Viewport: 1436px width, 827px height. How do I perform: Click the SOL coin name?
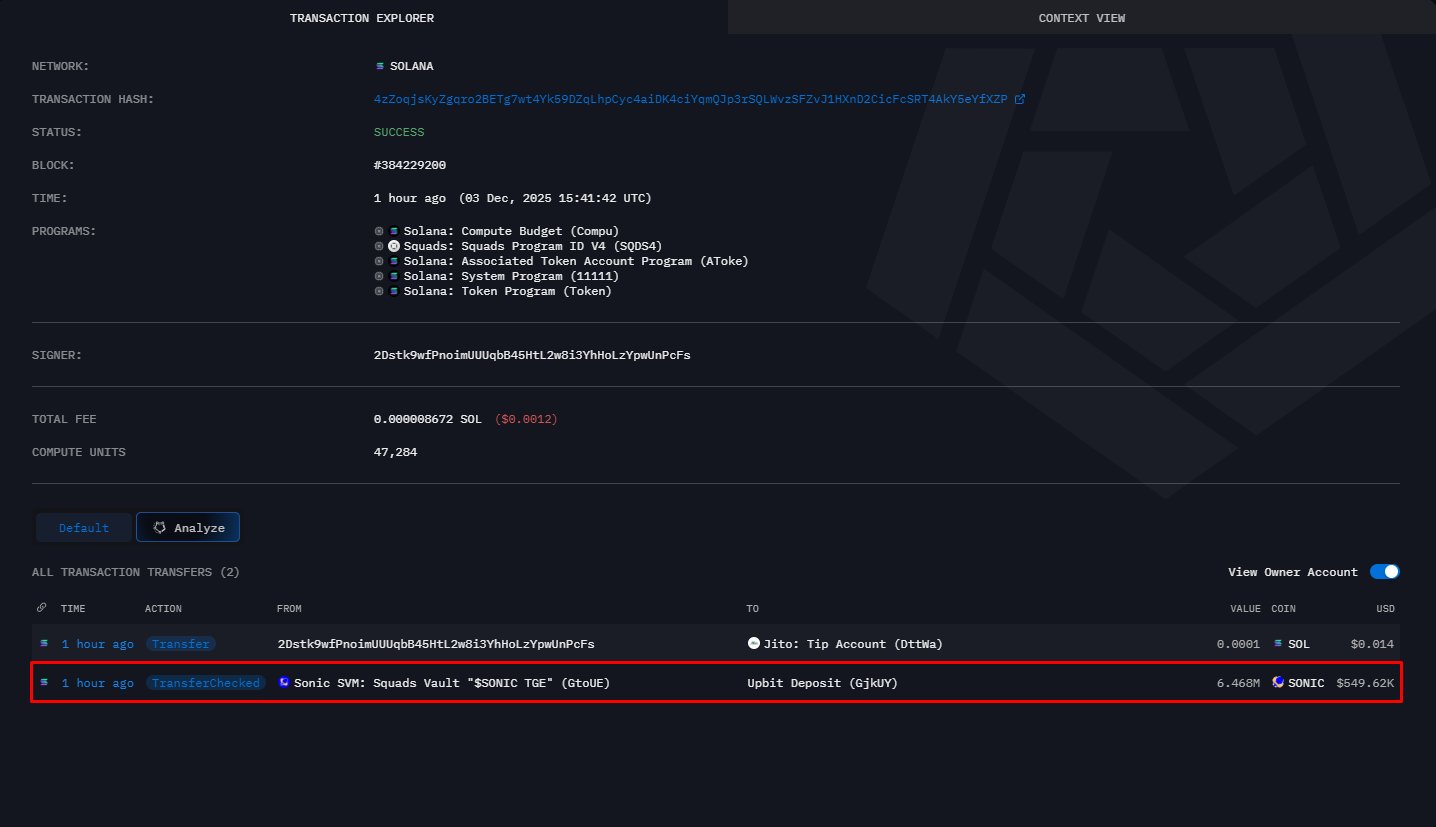(x=1299, y=644)
